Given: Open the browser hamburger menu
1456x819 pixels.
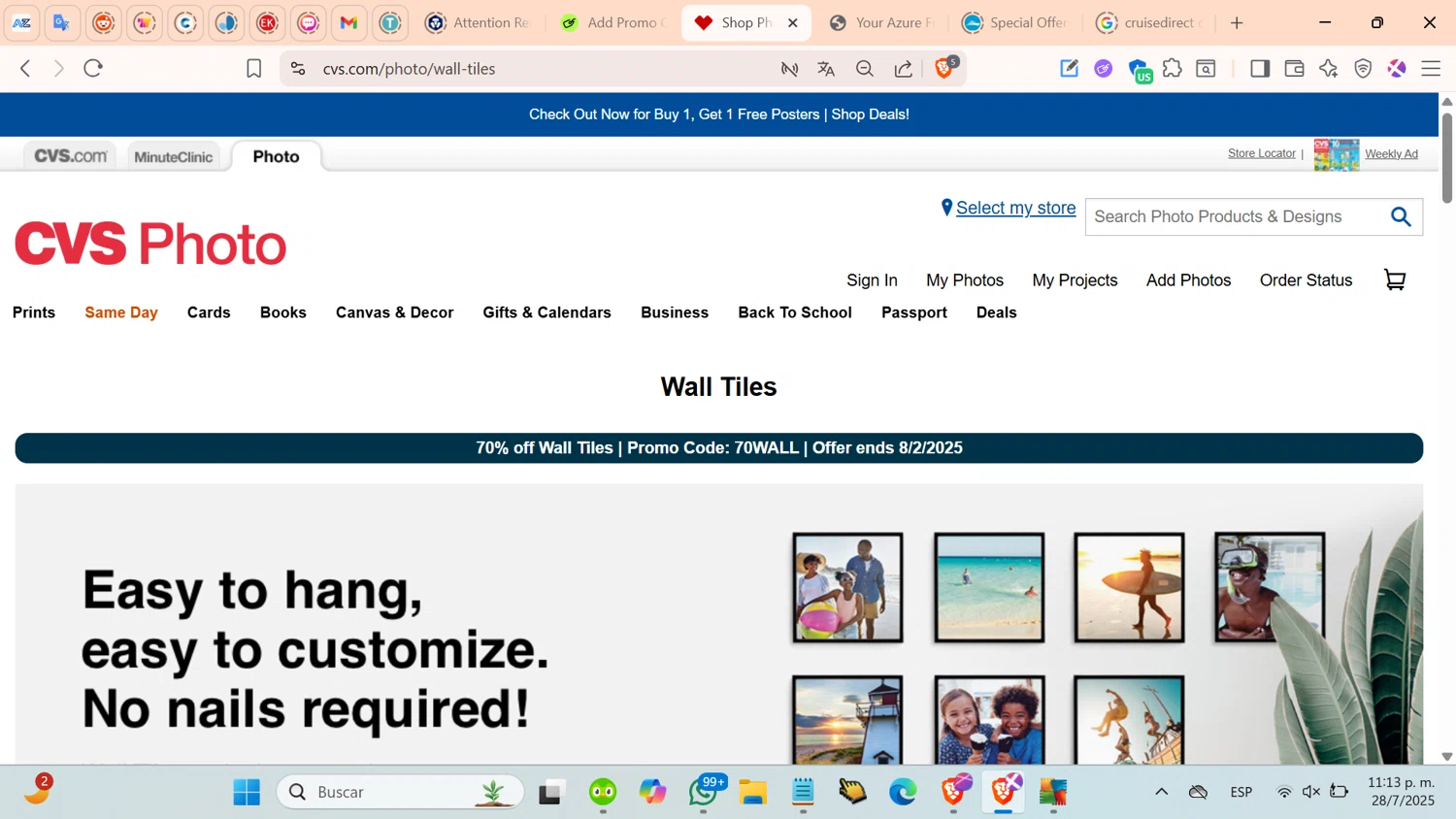Looking at the screenshot, I should point(1431,69).
